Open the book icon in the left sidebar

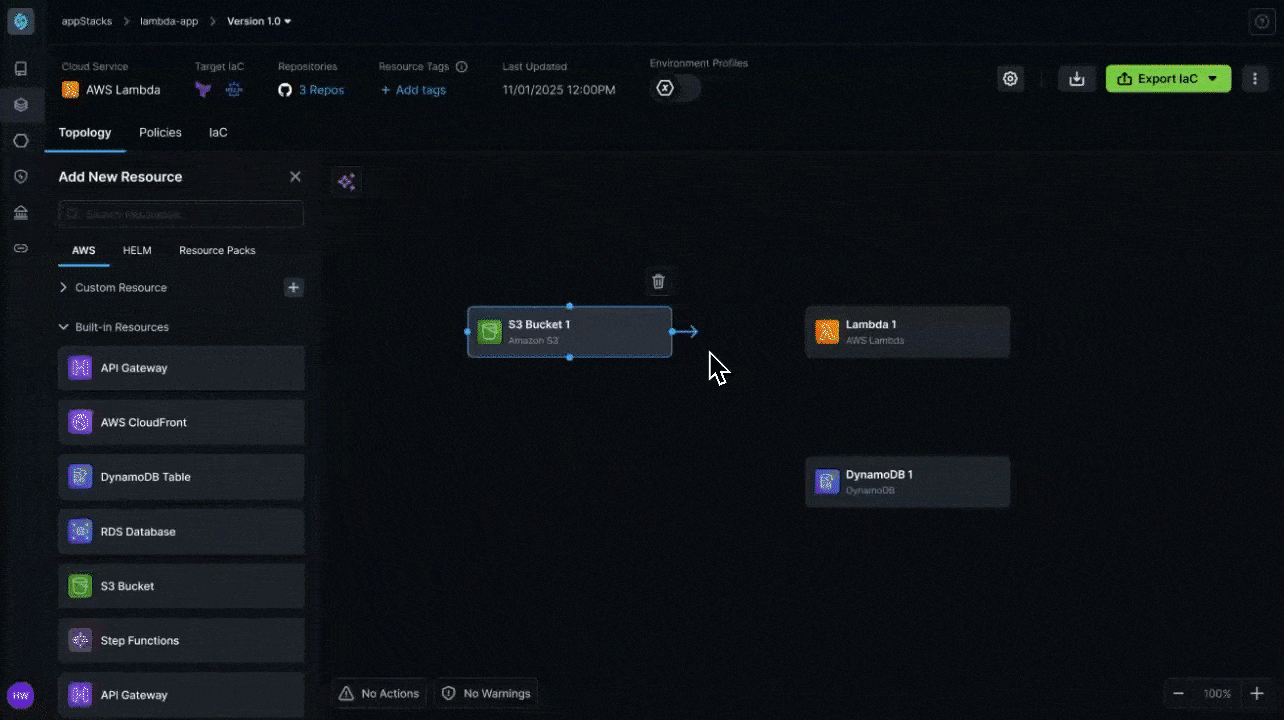coord(21,69)
